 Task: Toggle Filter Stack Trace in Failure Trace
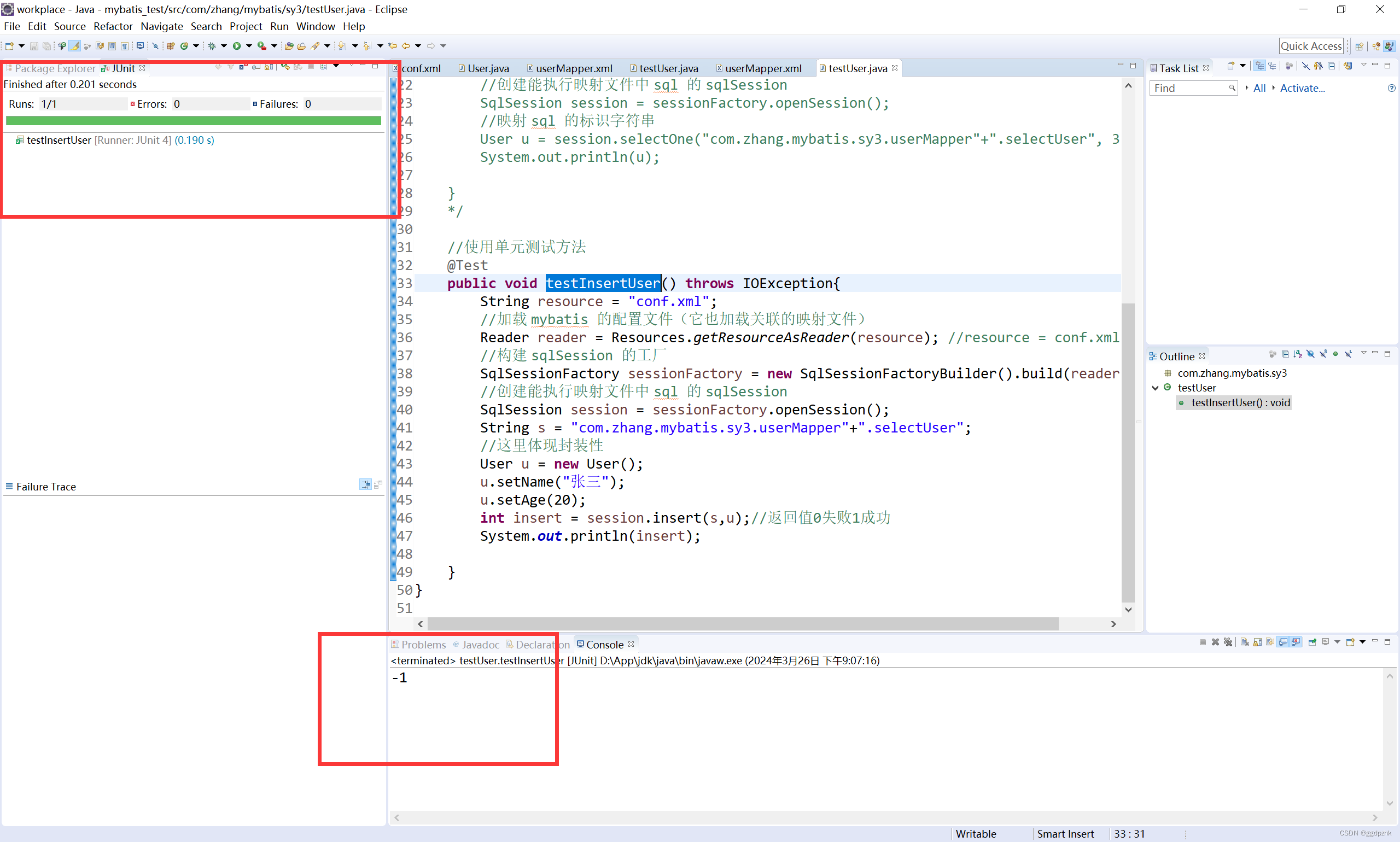[365, 484]
